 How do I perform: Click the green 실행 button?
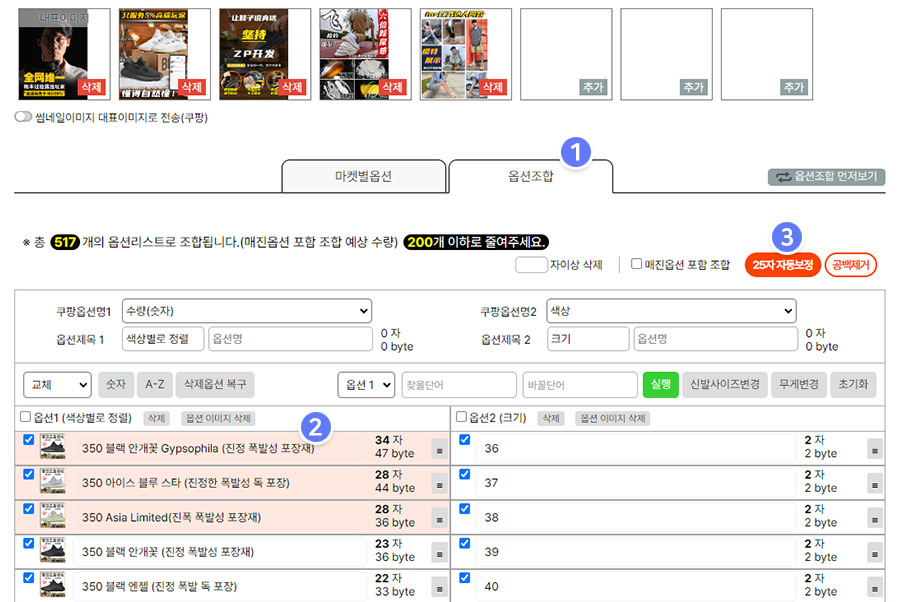pyautogui.click(x=661, y=384)
